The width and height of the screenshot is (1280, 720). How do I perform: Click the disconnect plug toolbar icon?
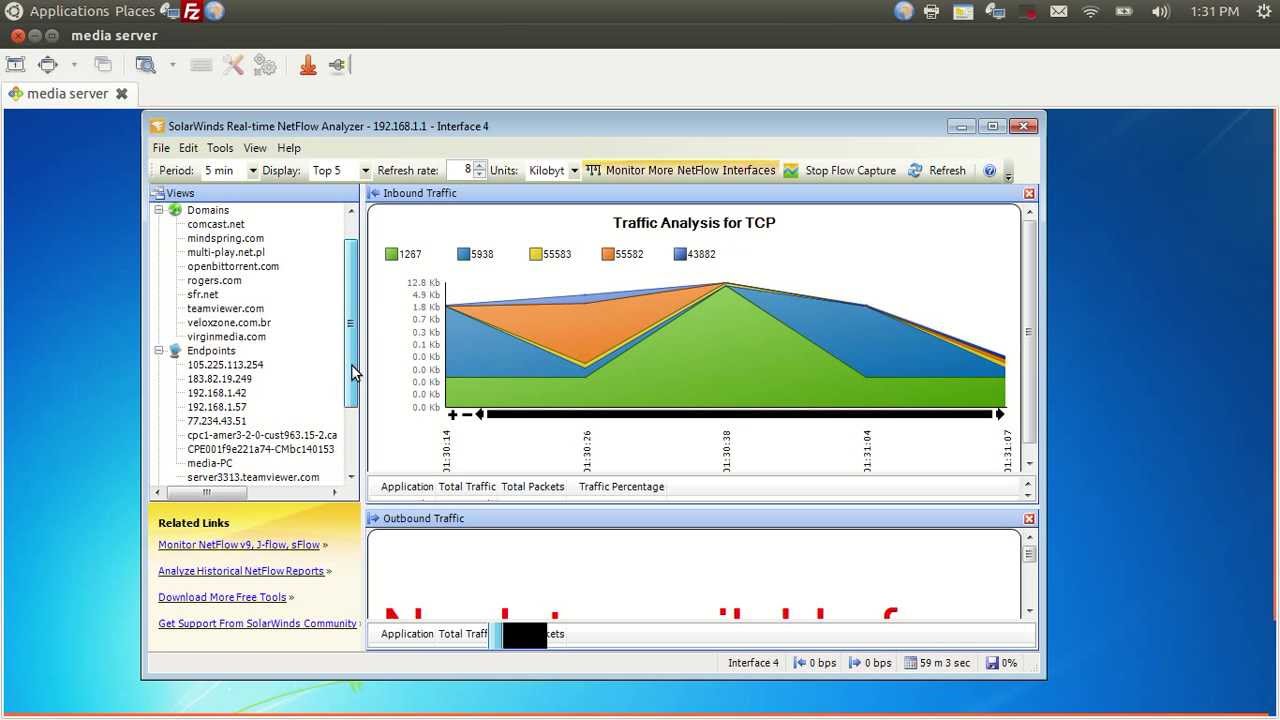tap(337, 65)
